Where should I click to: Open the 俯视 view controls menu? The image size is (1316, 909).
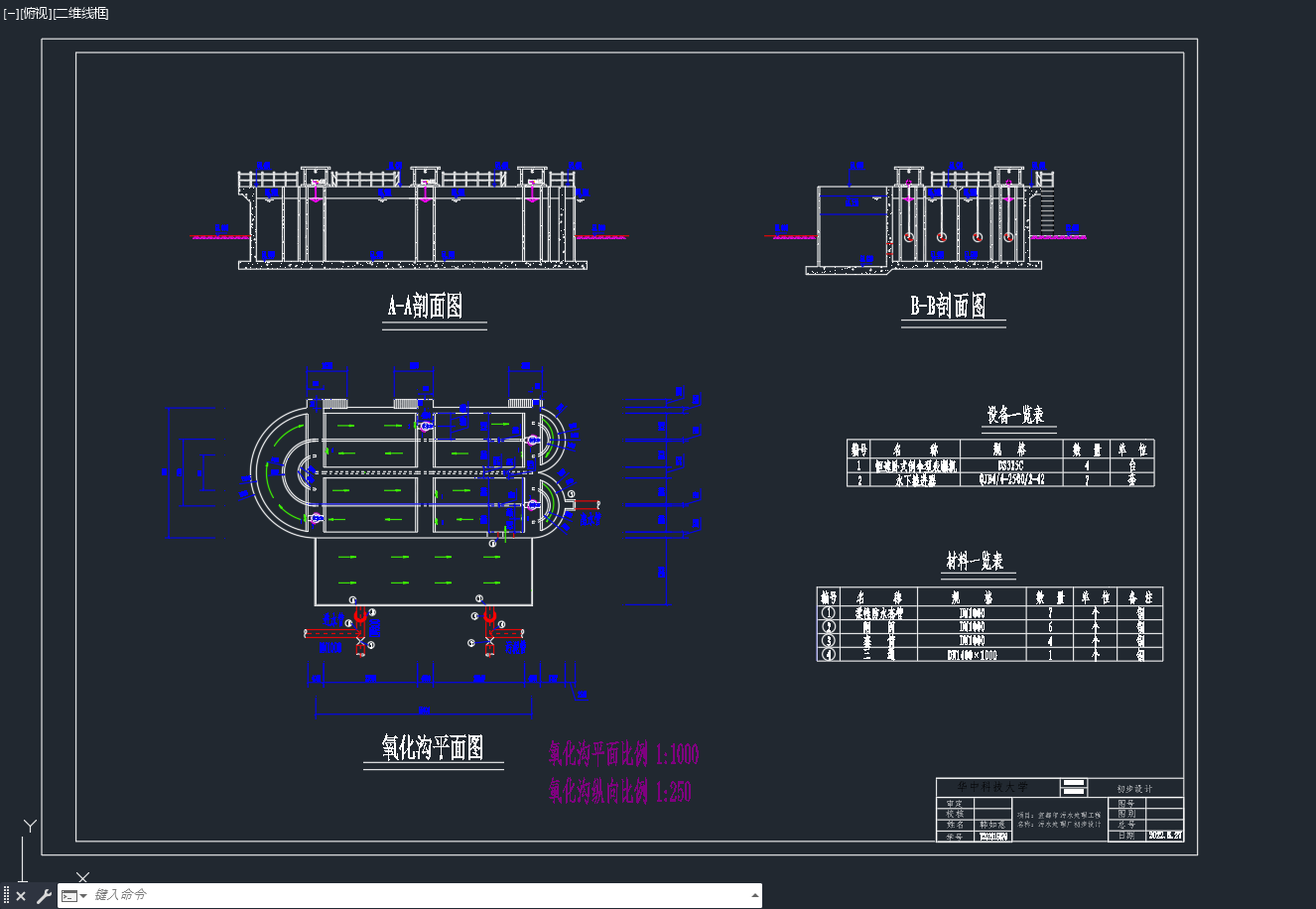35,13
